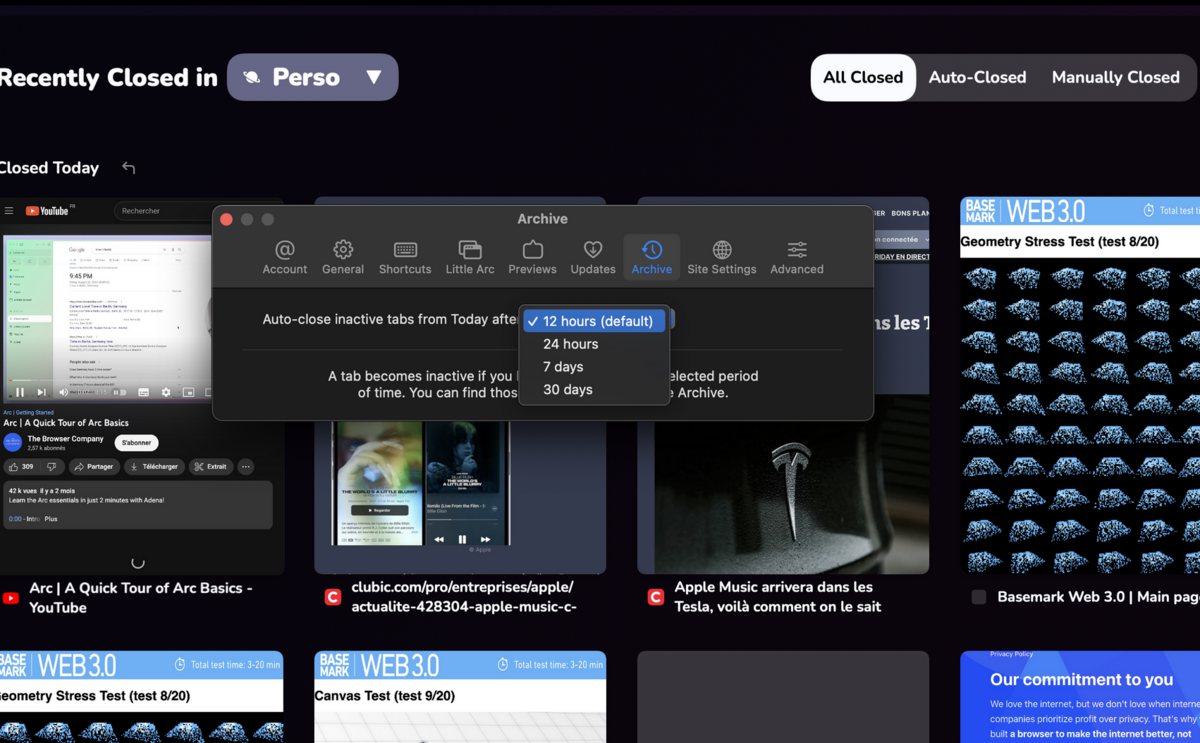
Task: Click "Arc | A Quick Tour of Arc Basics - YouTube" title
Action: point(141,598)
